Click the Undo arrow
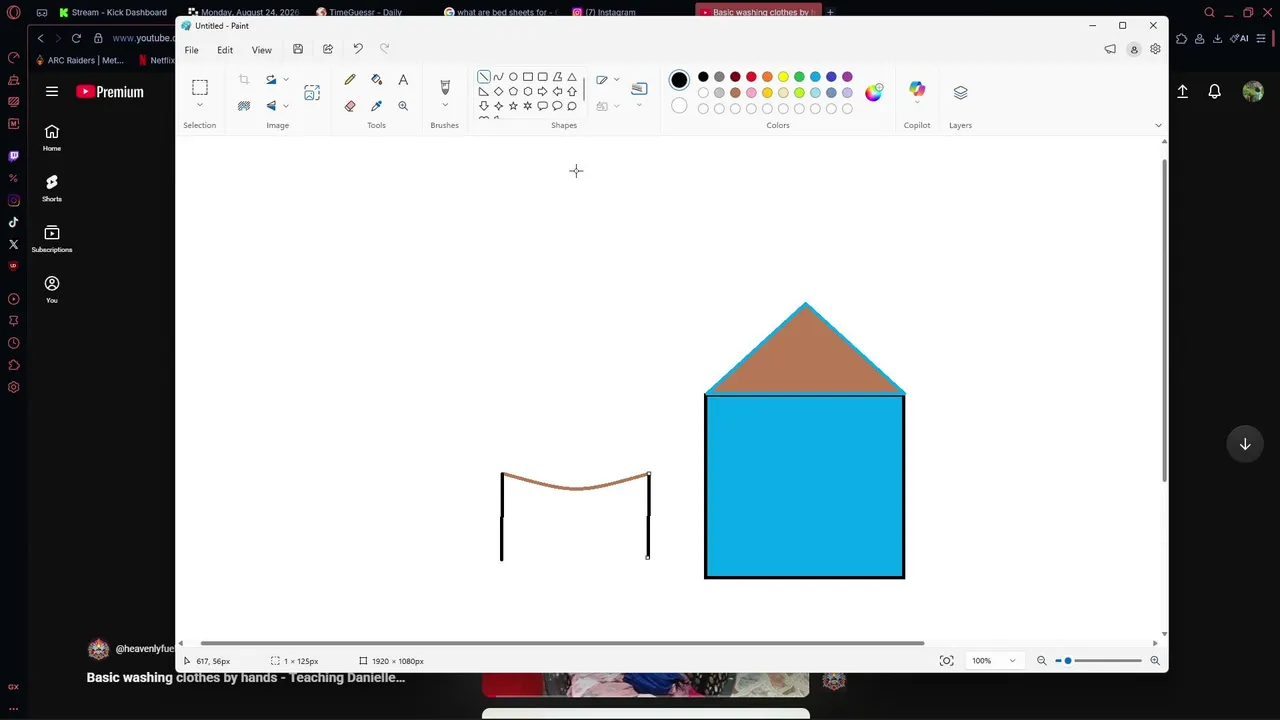Image resolution: width=1280 pixels, height=720 pixels. (x=358, y=49)
